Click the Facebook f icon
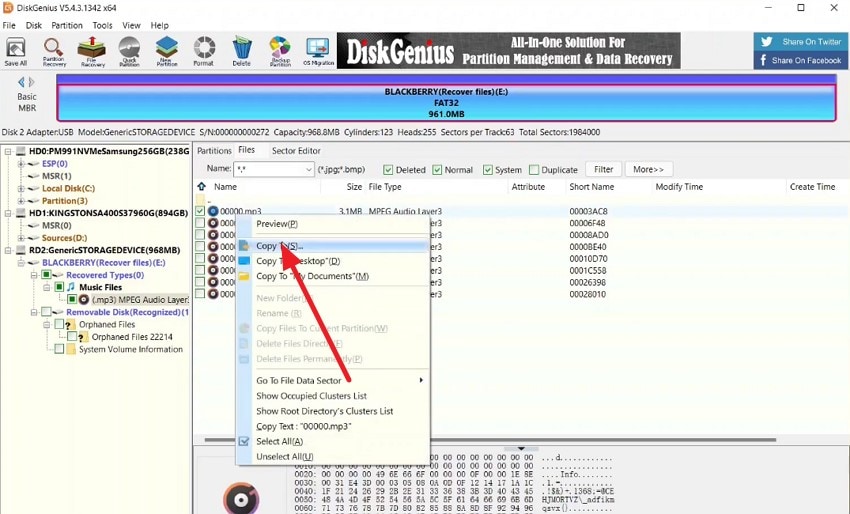 click(763, 60)
